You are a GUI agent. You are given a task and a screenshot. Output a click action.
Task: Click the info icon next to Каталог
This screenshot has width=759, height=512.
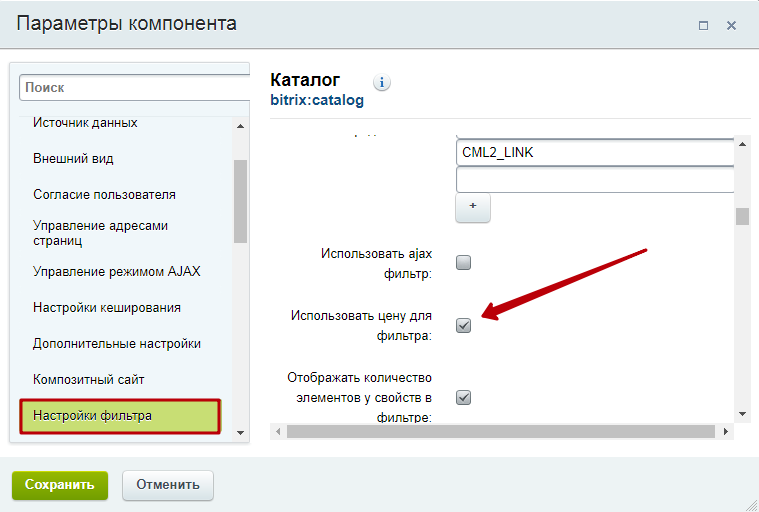[x=381, y=83]
